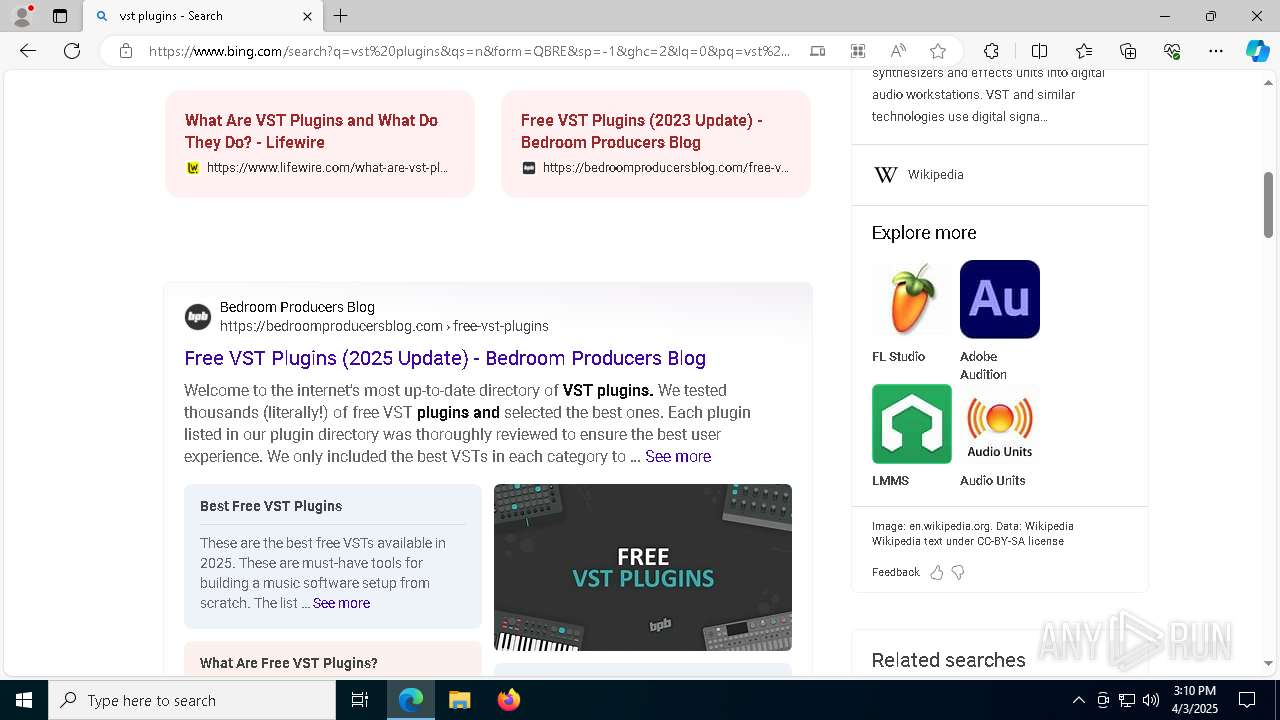The height and width of the screenshot is (720, 1280).
Task: Select the vst plugins - Search tab
Action: tap(203, 16)
